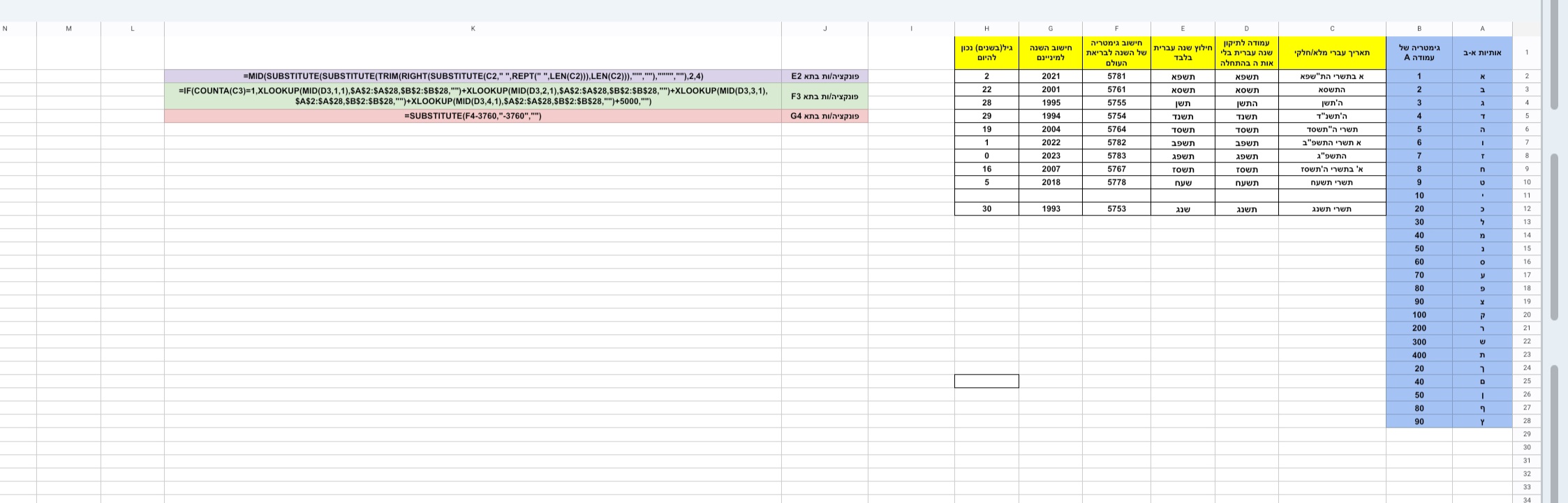Click age cell showing 22
Screen dimensions: 1568x503
point(986,89)
